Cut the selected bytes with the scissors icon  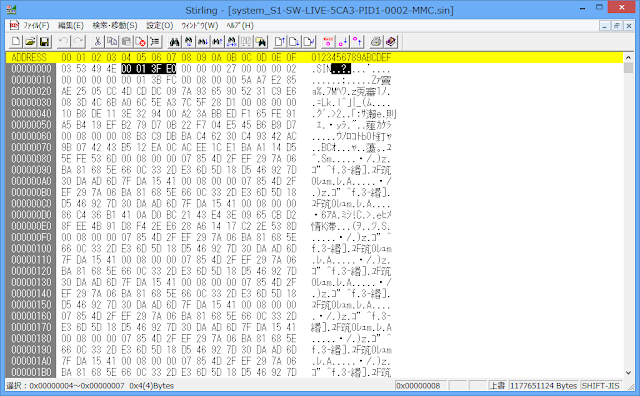click(97, 42)
